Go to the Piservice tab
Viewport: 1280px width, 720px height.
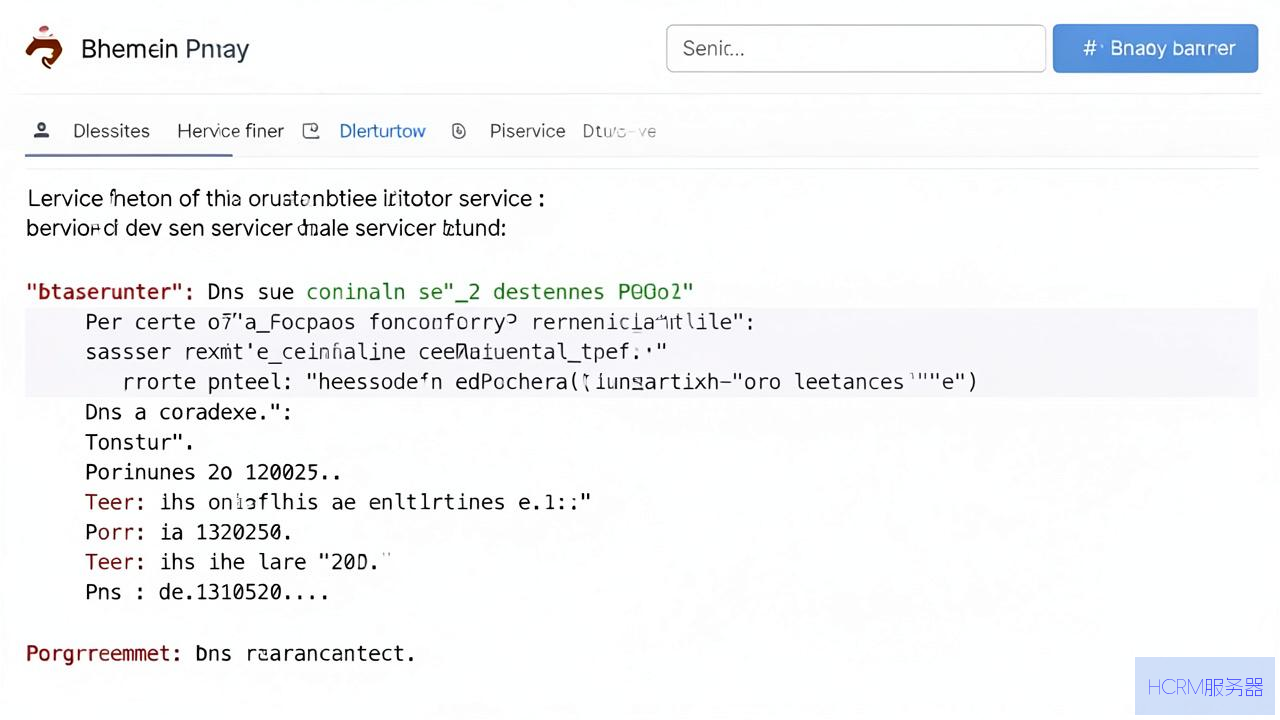coord(527,131)
